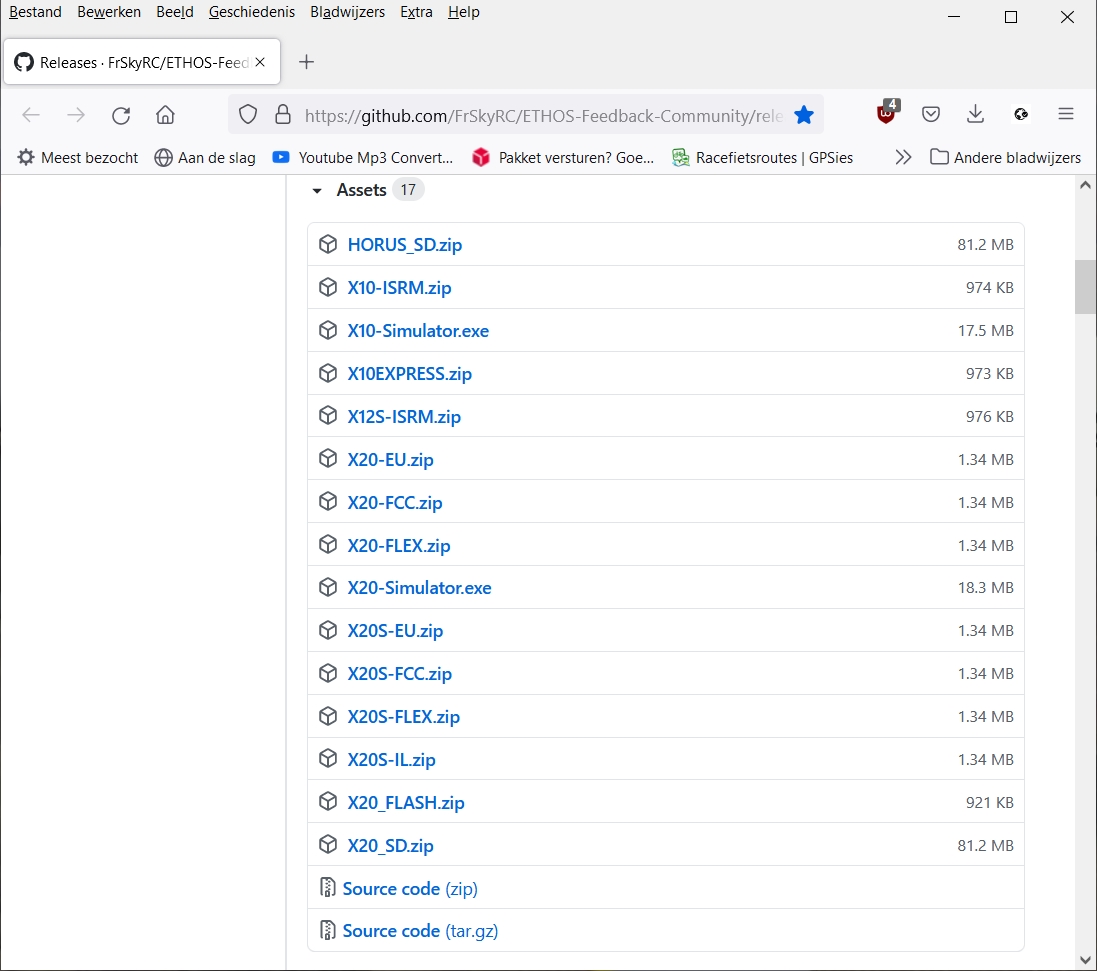Click the page scrollbar thumb
This screenshot has height=971, width=1097.
click(1085, 287)
